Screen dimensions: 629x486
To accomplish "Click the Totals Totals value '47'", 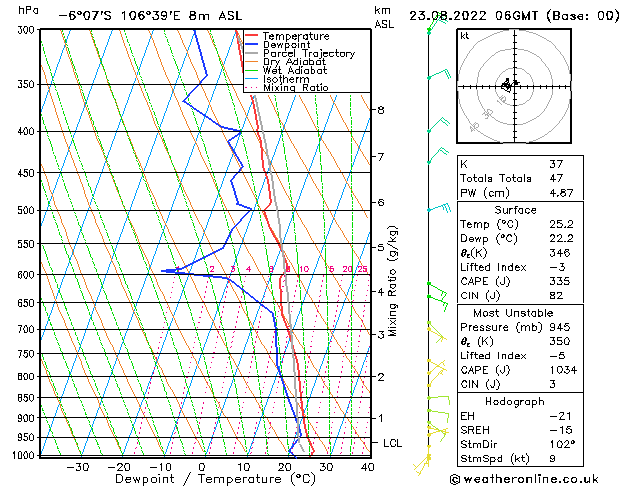I will point(556,178).
